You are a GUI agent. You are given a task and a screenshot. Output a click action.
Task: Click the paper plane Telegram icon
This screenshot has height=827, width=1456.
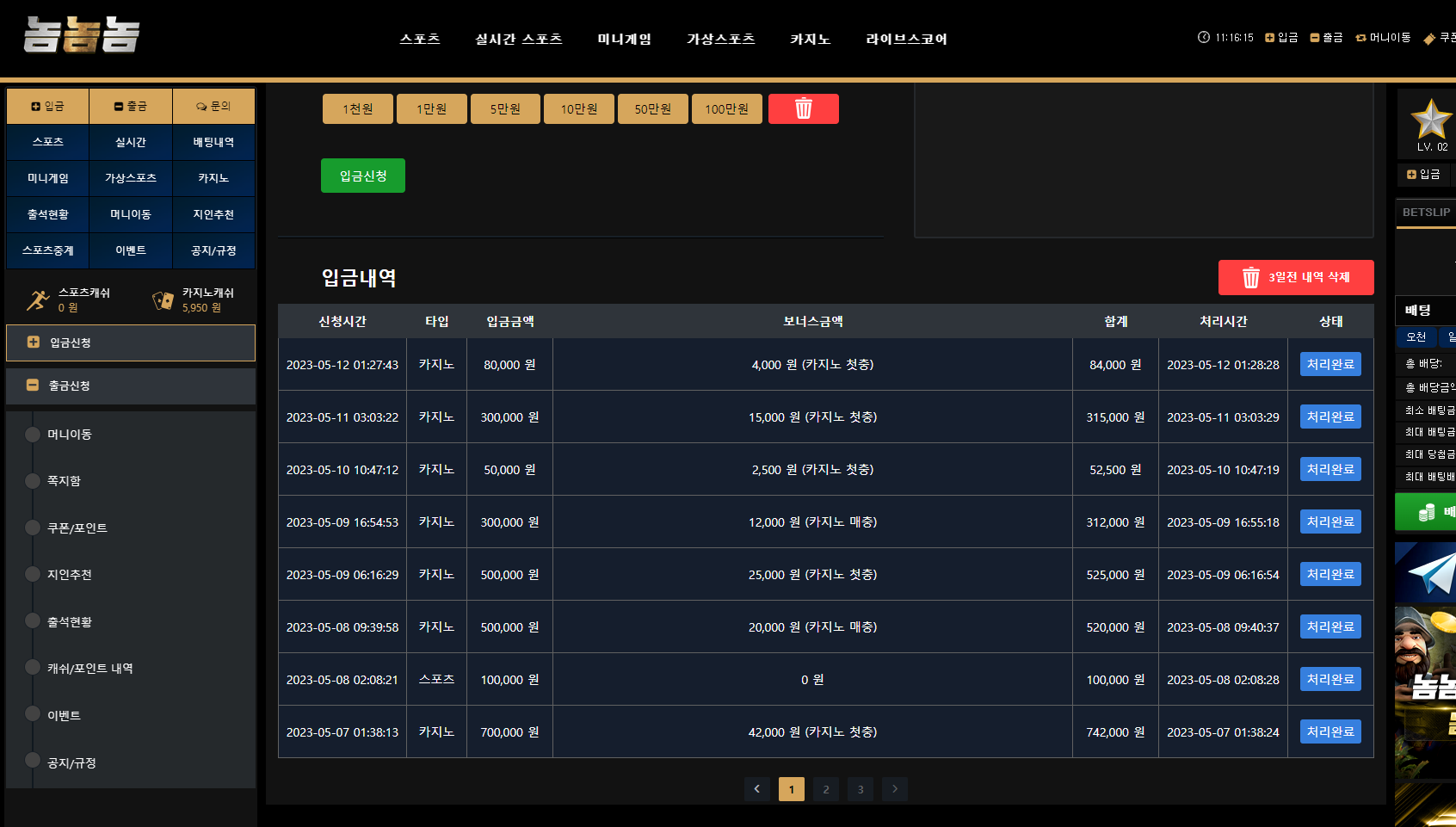tap(1428, 572)
